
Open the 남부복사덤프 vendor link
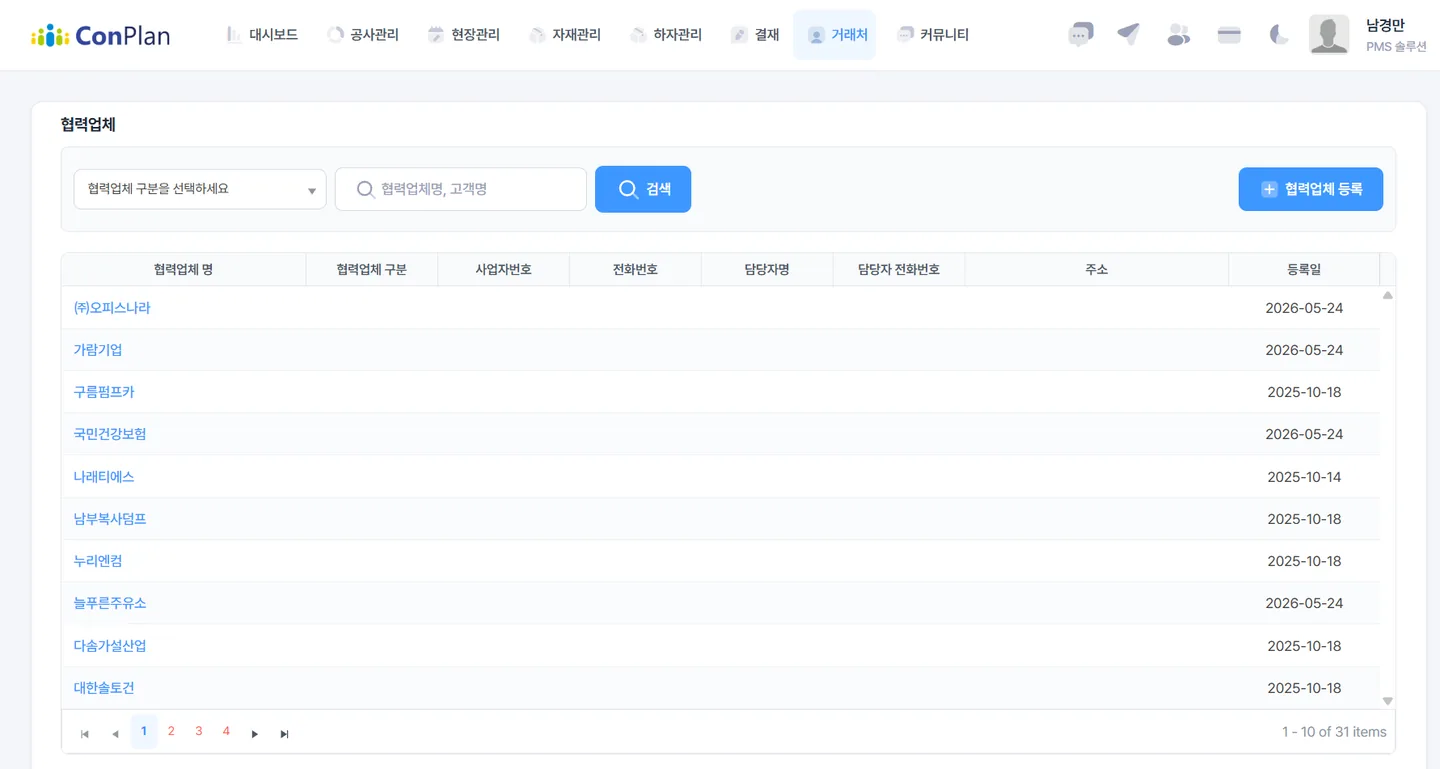(x=110, y=519)
